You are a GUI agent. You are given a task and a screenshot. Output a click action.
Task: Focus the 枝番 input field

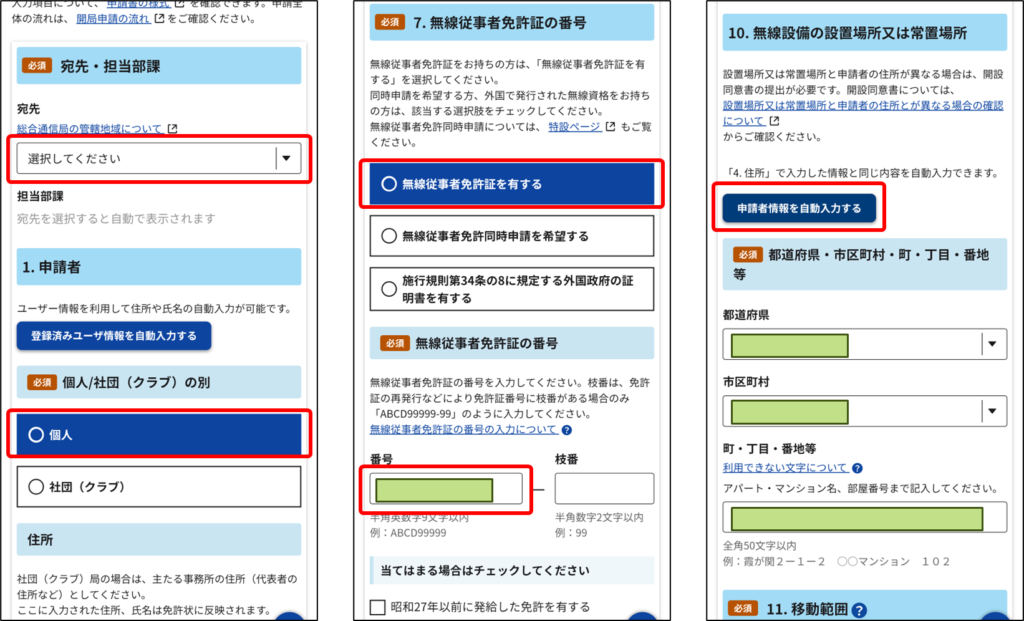point(604,489)
